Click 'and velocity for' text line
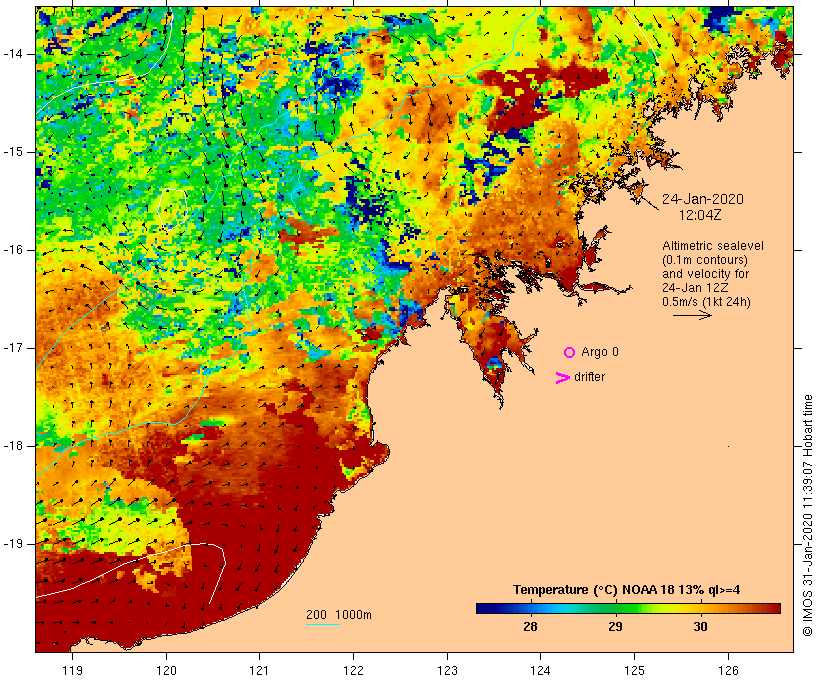820x680 pixels. [x=705, y=274]
